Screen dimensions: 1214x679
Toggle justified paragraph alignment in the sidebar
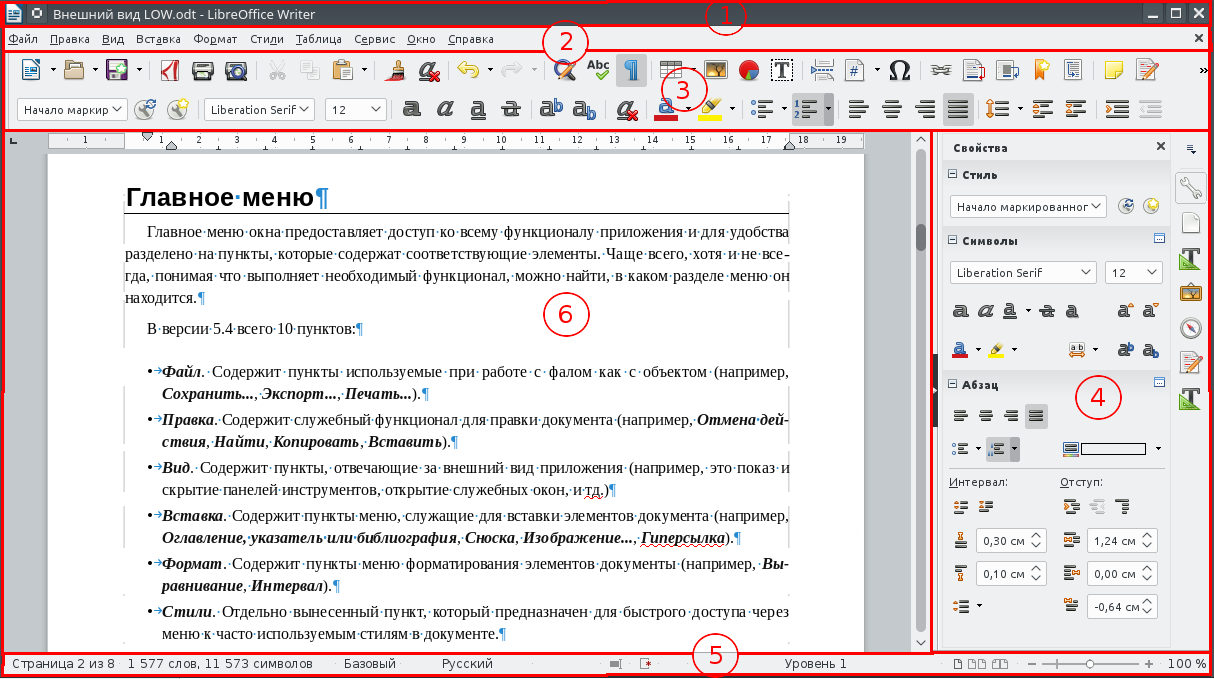(x=1036, y=416)
